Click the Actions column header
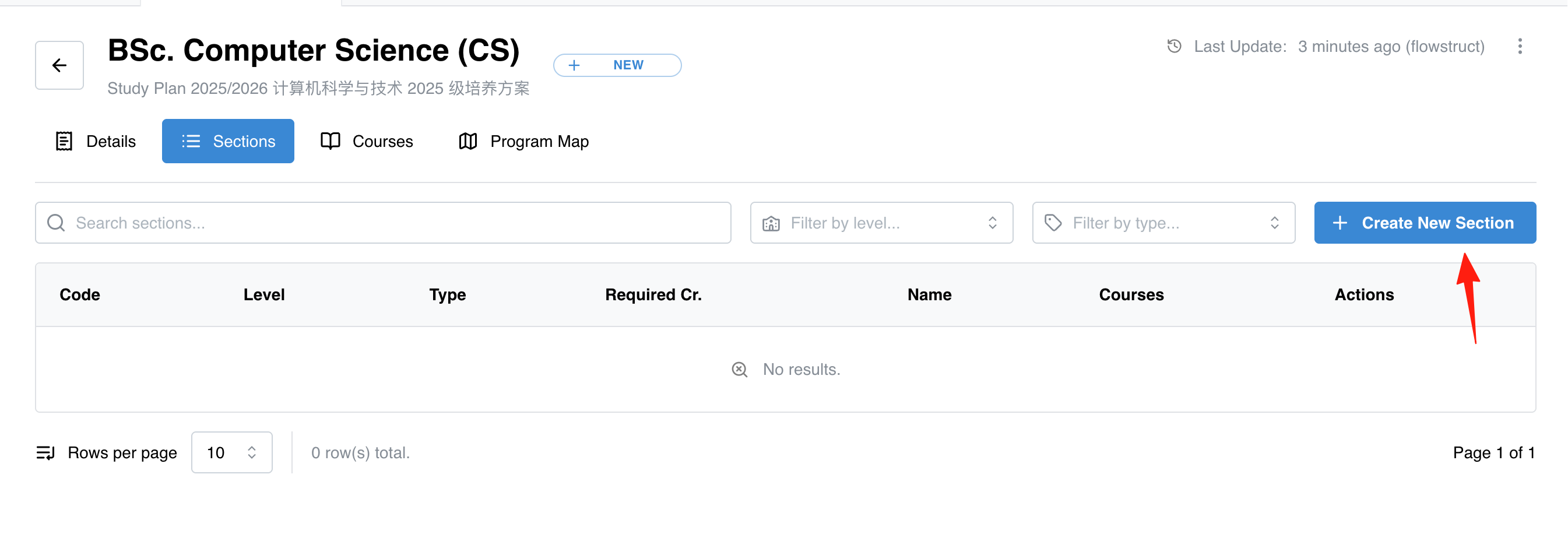 click(1364, 294)
